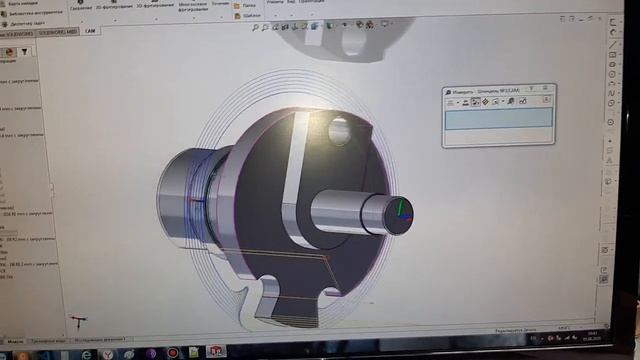Click the Шаблон template button
Image resolution: width=640 pixels, height=360 pixels.
pos(247,16)
